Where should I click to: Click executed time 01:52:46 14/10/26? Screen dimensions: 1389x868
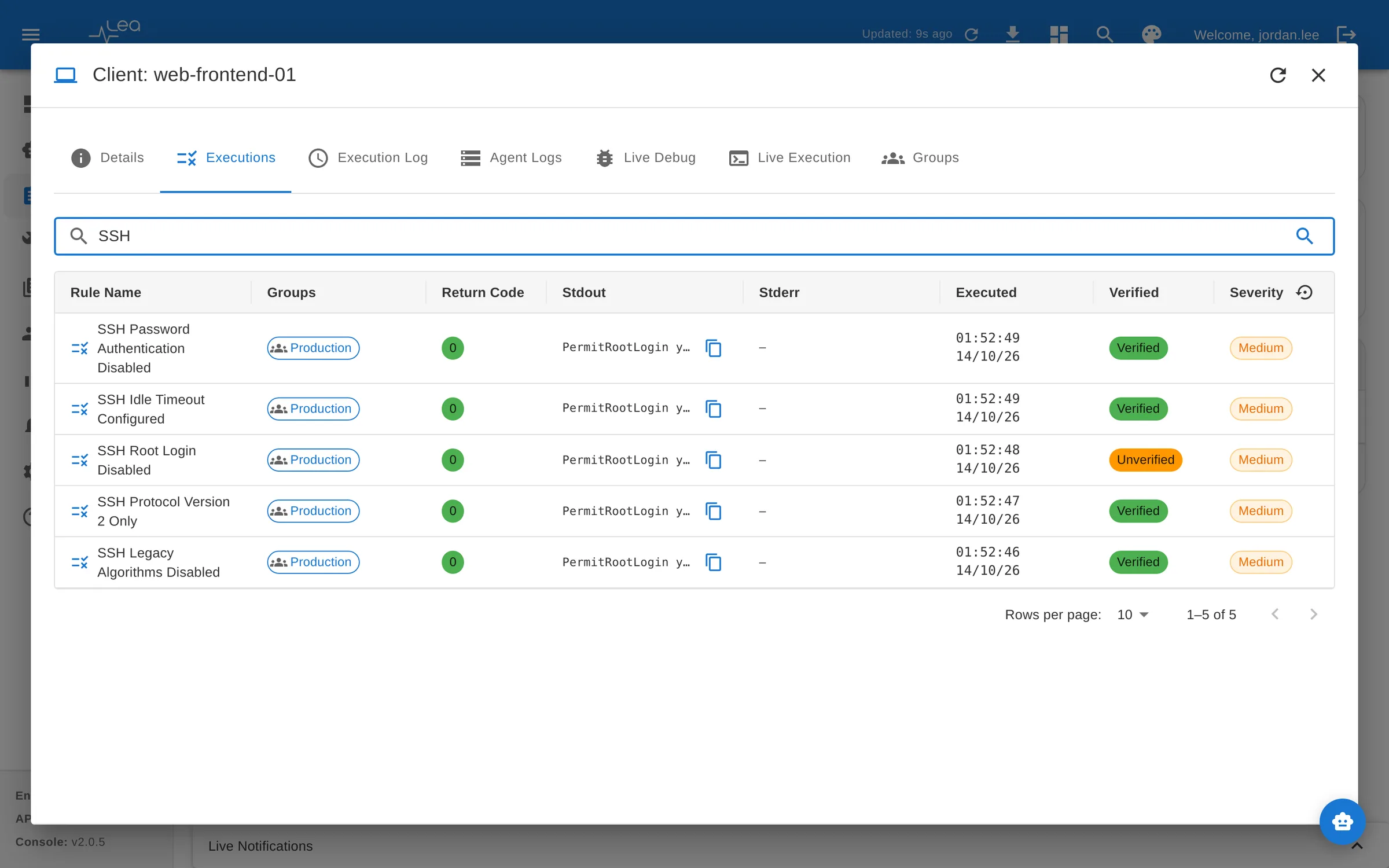coord(987,561)
